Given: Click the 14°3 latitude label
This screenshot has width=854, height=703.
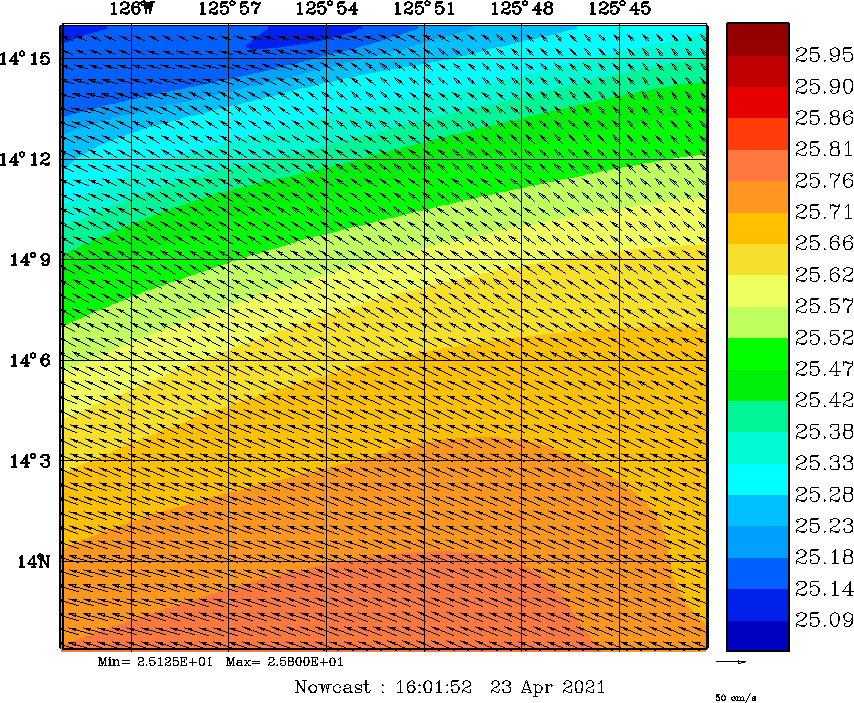Looking at the screenshot, I should (30, 461).
